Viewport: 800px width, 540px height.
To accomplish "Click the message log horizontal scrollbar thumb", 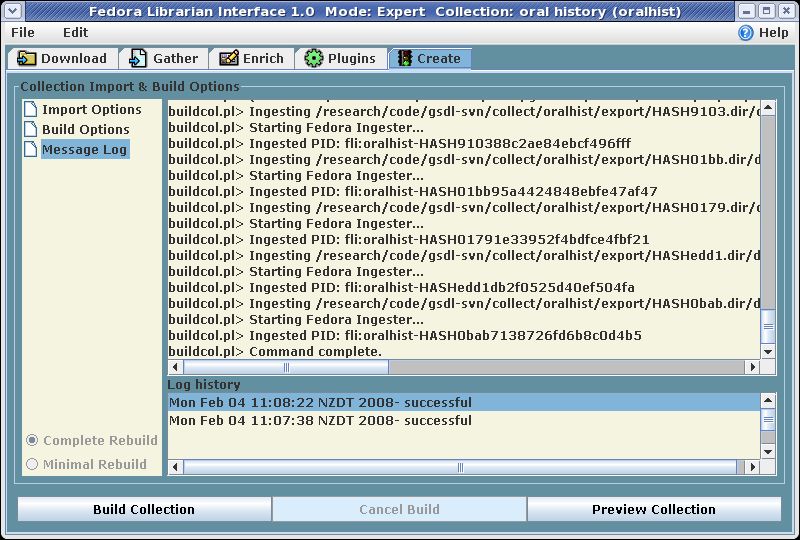I will pos(286,366).
